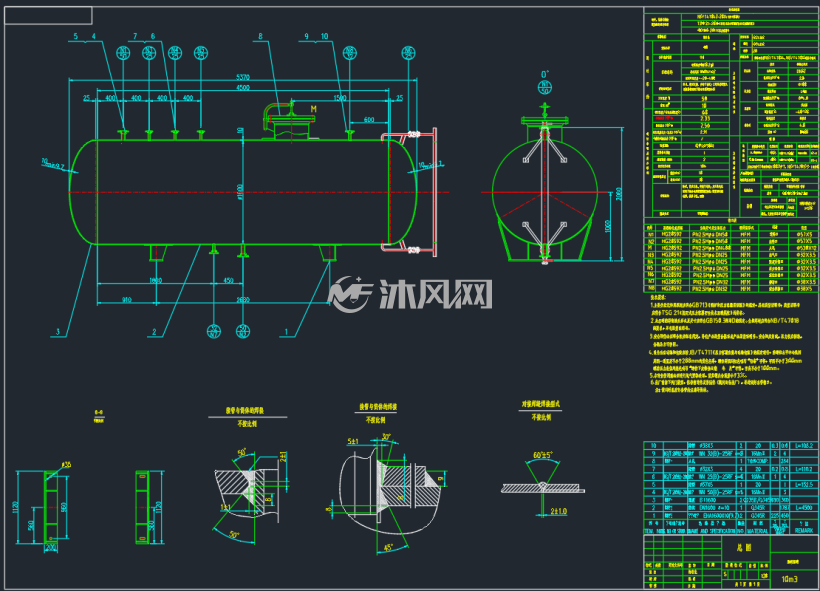Select the 4500 shell length dimension
This screenshot has height=591, width=820.
[243, 87]
